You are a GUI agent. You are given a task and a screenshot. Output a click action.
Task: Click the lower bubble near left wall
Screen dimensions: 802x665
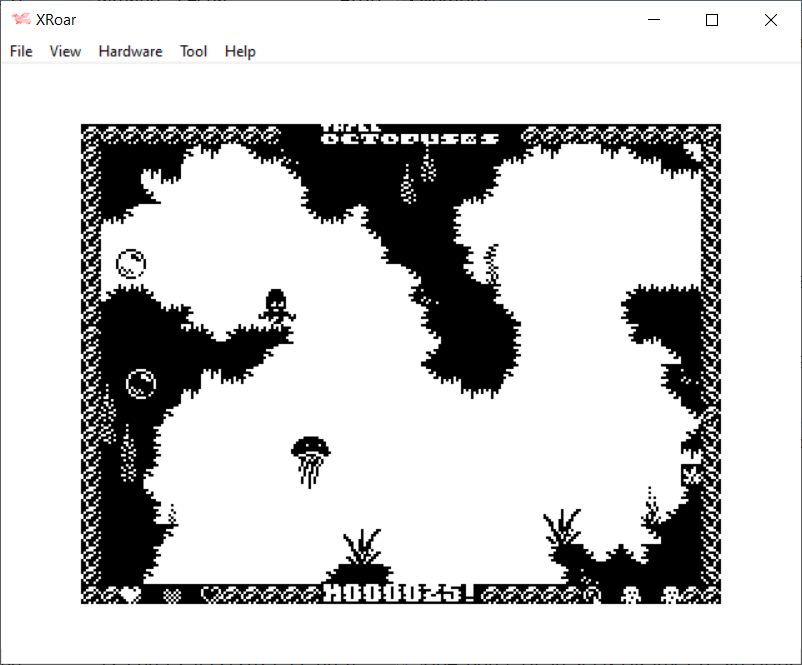pyautogui.click(x=141, y=383)
